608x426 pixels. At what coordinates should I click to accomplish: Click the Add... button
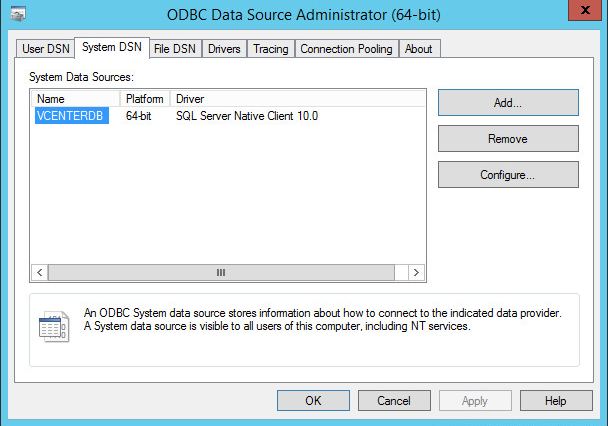pyautogui.click(x=508, y=102)
